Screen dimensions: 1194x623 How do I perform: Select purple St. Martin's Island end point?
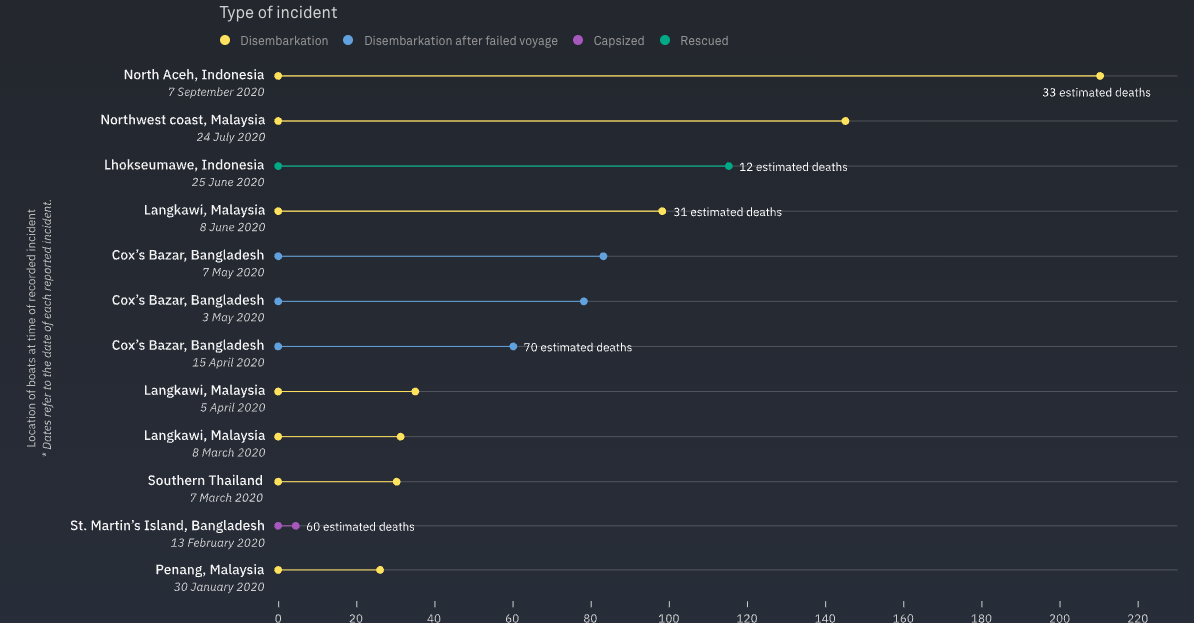tap(295, 525)
